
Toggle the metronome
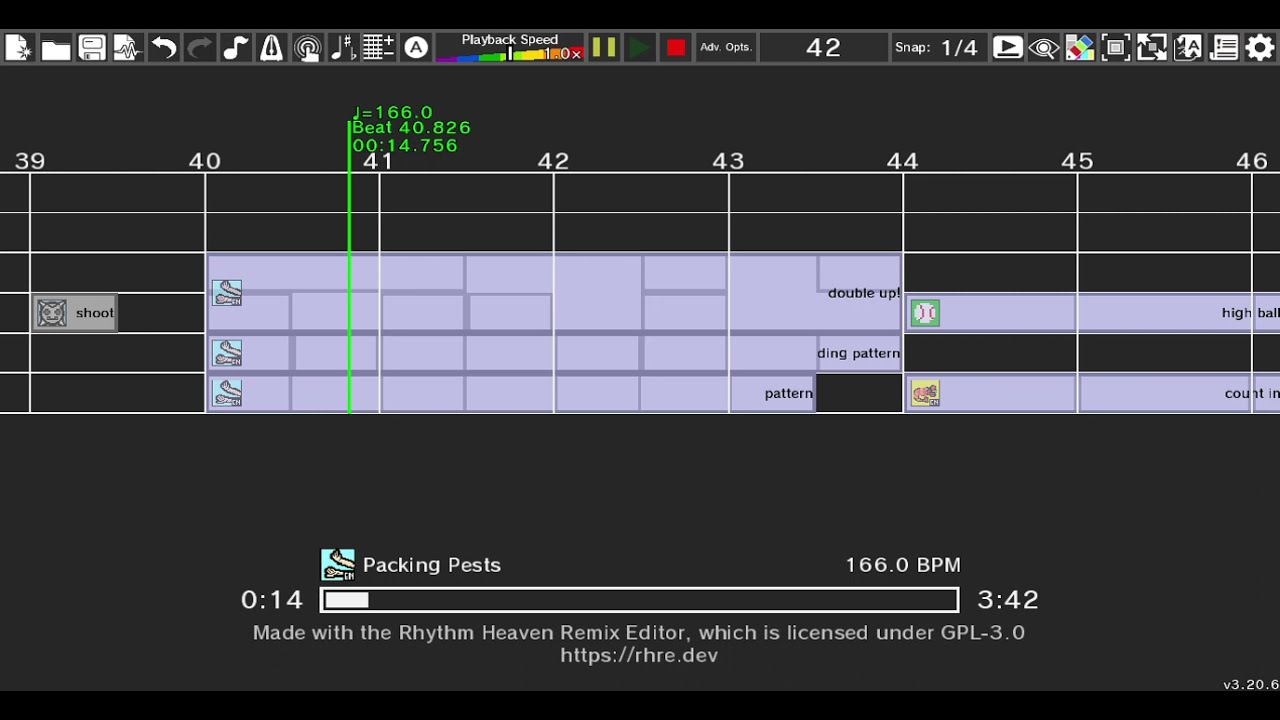point(271,48)
